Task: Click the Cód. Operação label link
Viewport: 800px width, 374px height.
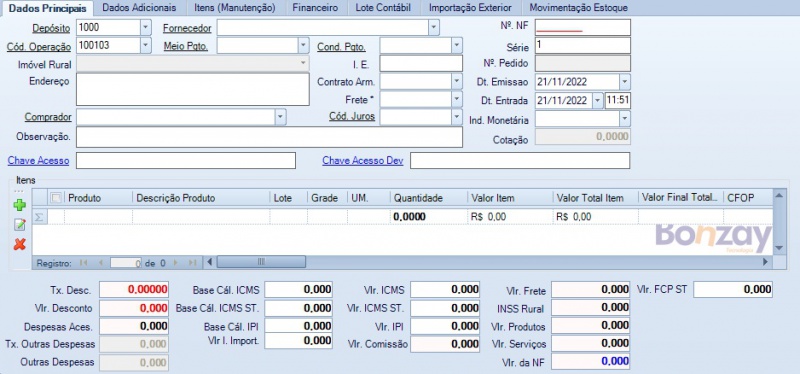Action: pos(39,47)
